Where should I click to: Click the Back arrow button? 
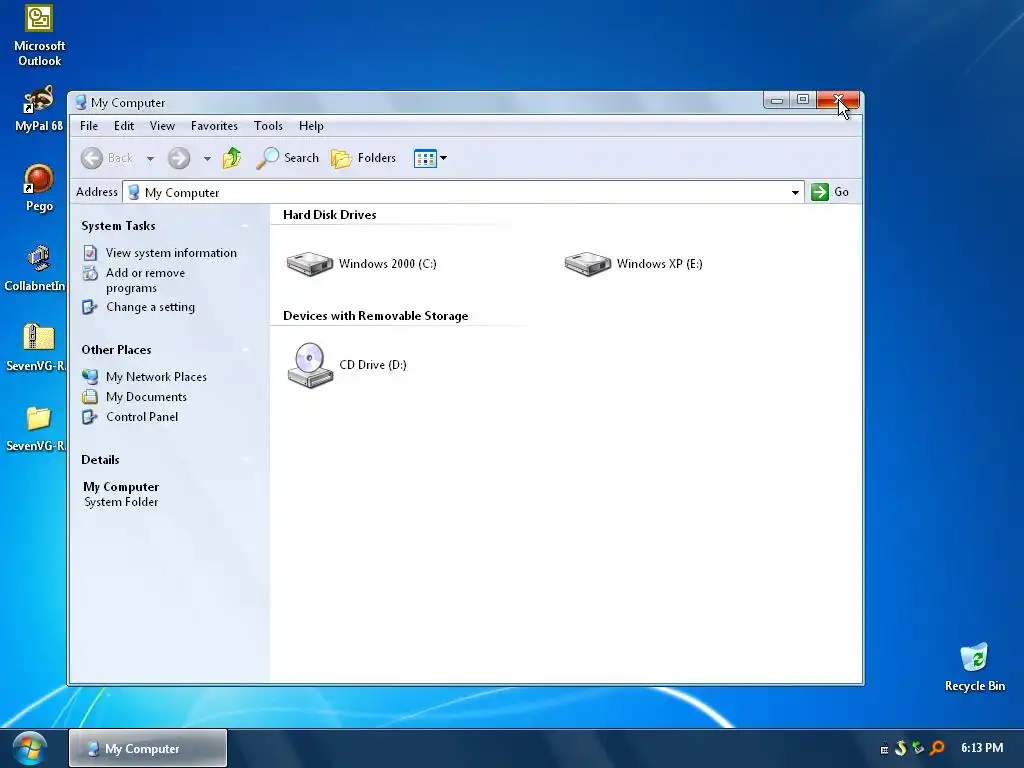coord(107,158)
